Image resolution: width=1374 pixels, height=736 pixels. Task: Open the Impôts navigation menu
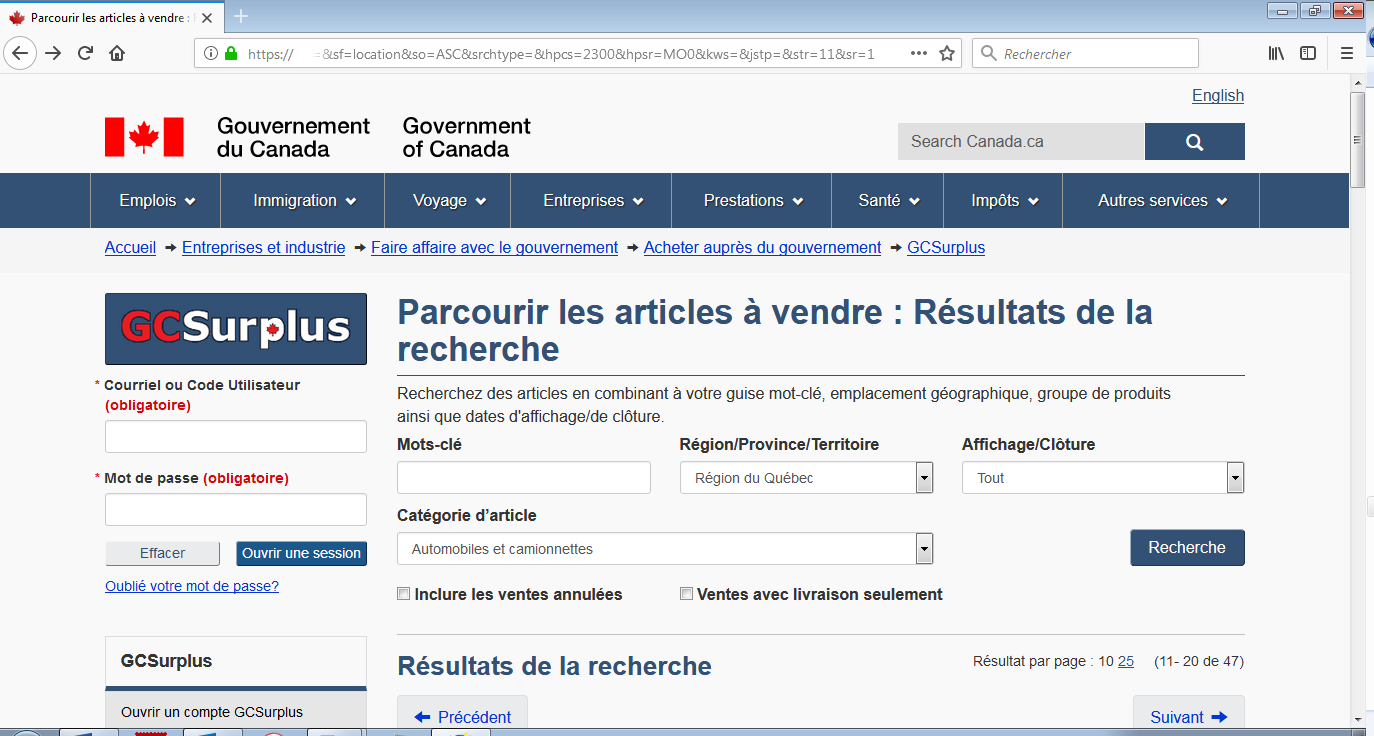[1004, 201]
